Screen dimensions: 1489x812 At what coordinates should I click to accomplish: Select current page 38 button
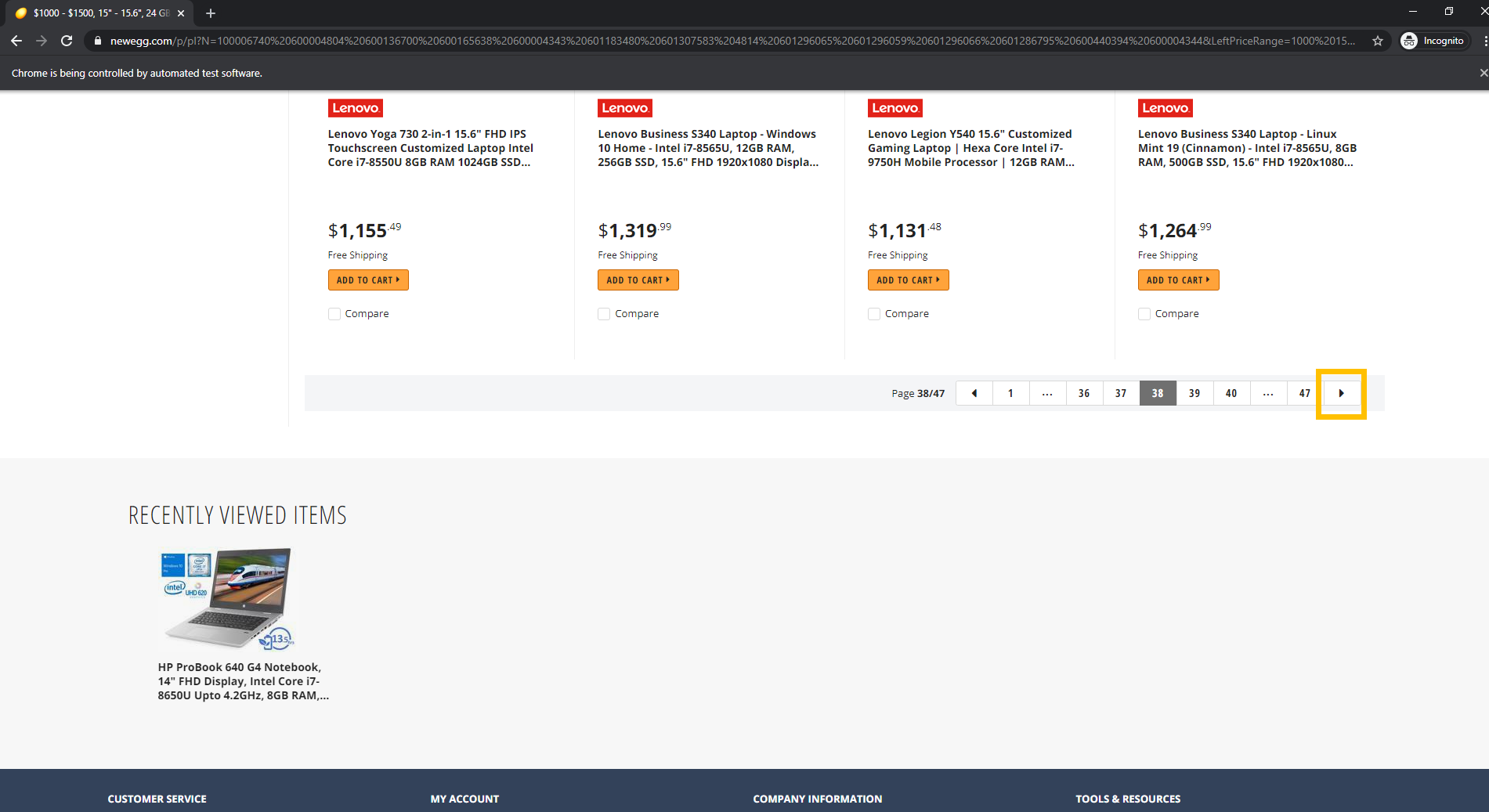click(1158, 393)
